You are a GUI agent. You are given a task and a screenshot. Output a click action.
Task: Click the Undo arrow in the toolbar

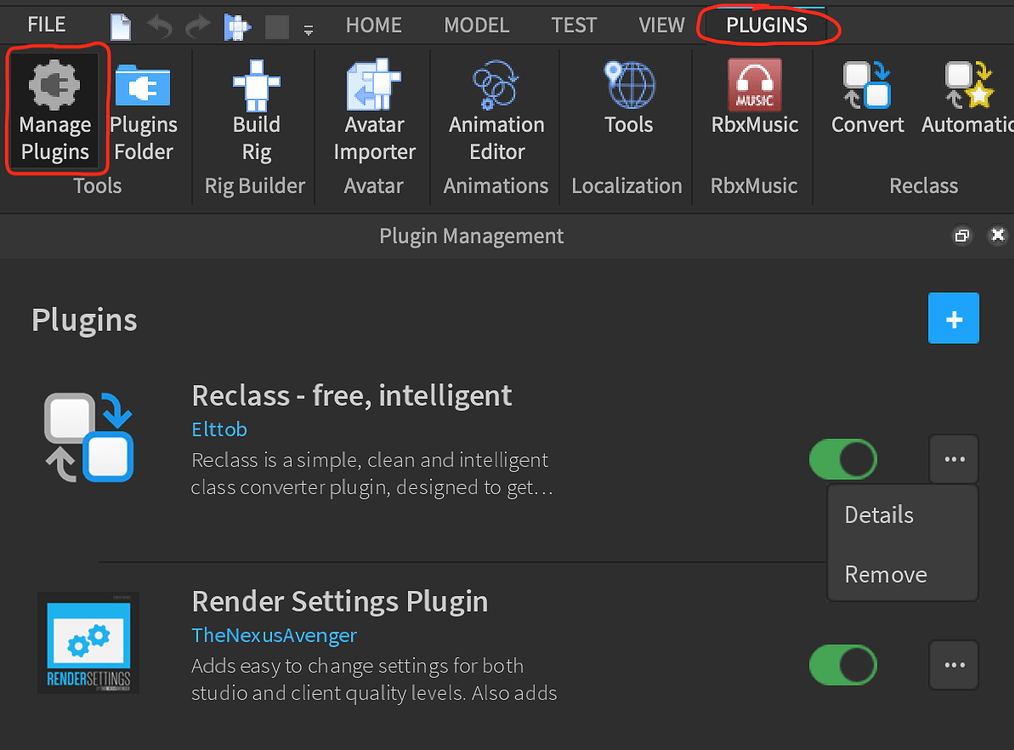click(x=159, y=25)
